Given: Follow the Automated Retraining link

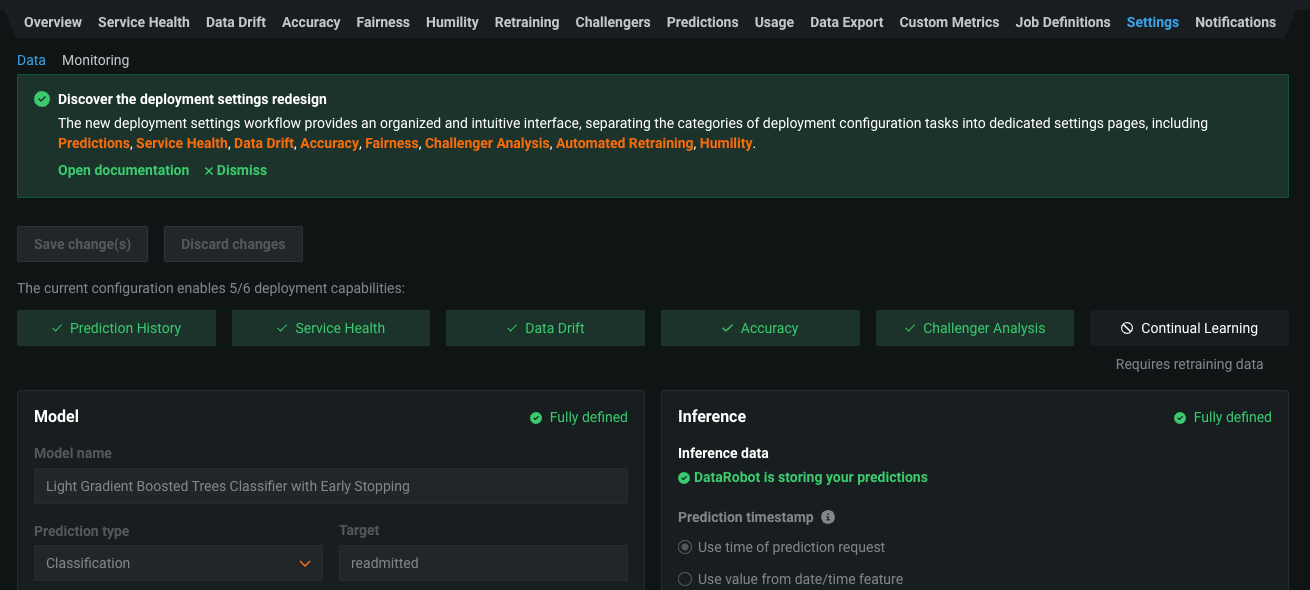Looking at the screenshot, I should [x=624, y=143].
